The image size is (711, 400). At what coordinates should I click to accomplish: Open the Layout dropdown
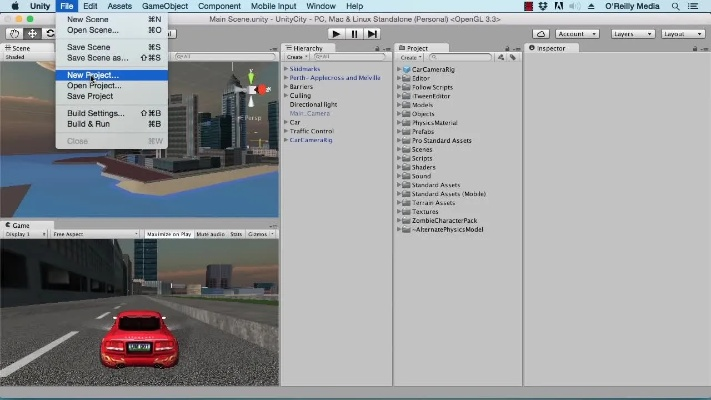682,34
